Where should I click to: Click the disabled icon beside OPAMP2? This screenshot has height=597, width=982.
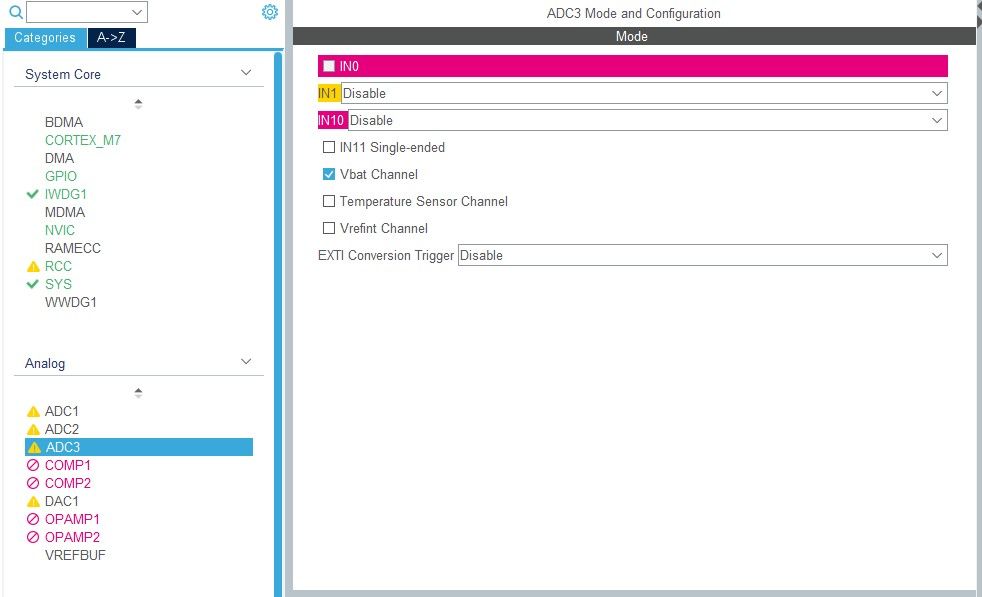tap(33, 537)
